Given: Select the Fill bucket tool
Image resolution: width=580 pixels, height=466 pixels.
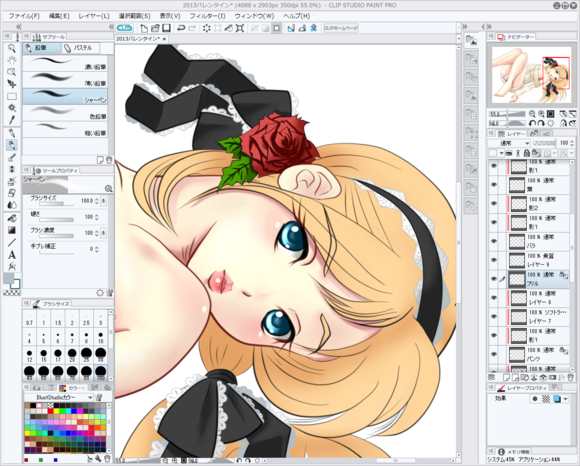Looking at the screenshot, I should [12, 218].
